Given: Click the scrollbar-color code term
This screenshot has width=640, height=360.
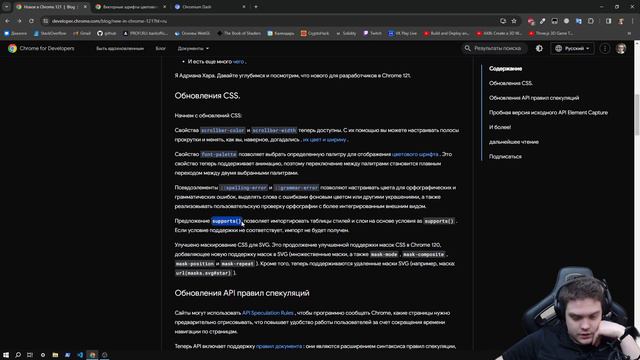Looking at the screenshot, I should click(222, 131).
